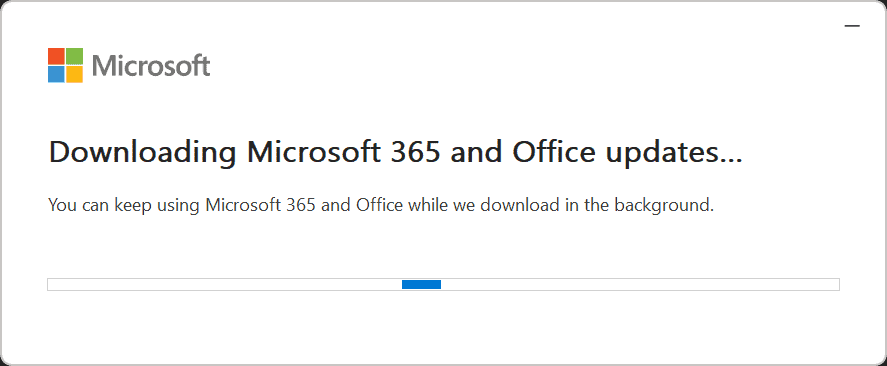Click the blue square of Microsoft logo

pos(56,75)
